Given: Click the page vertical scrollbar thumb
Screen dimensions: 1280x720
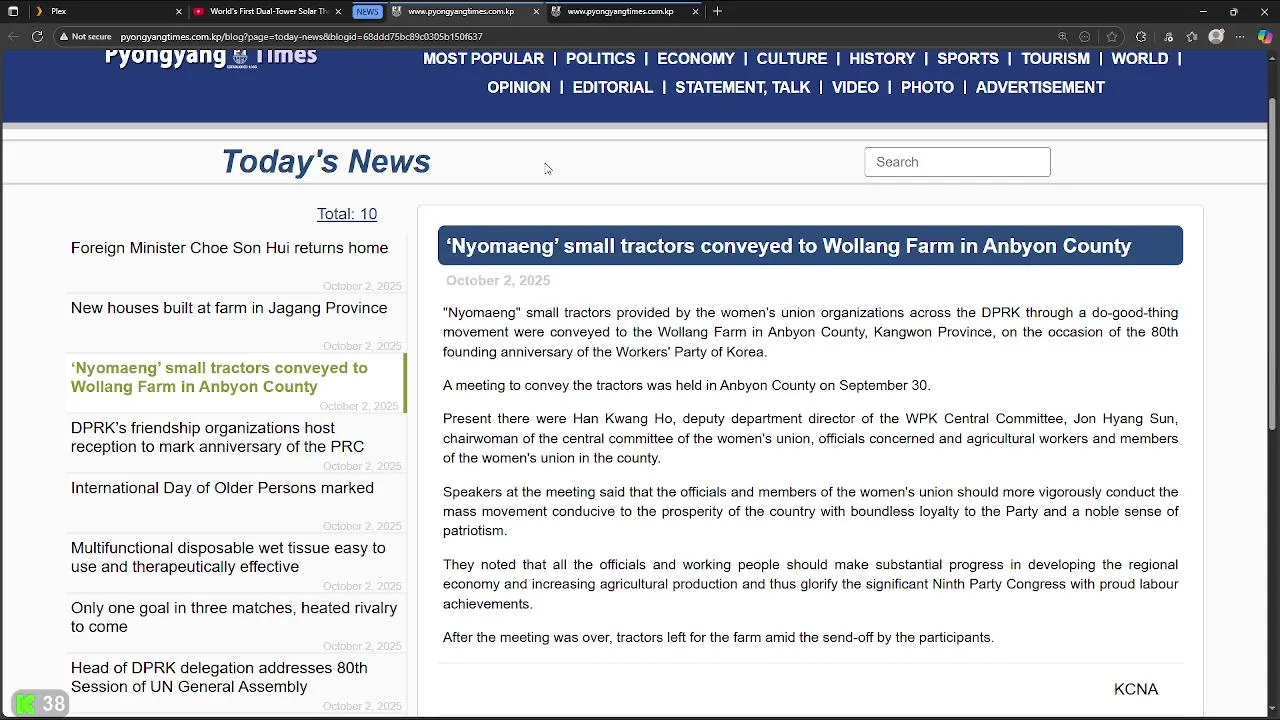Looking at the screenshot, I should [1272, 265].
